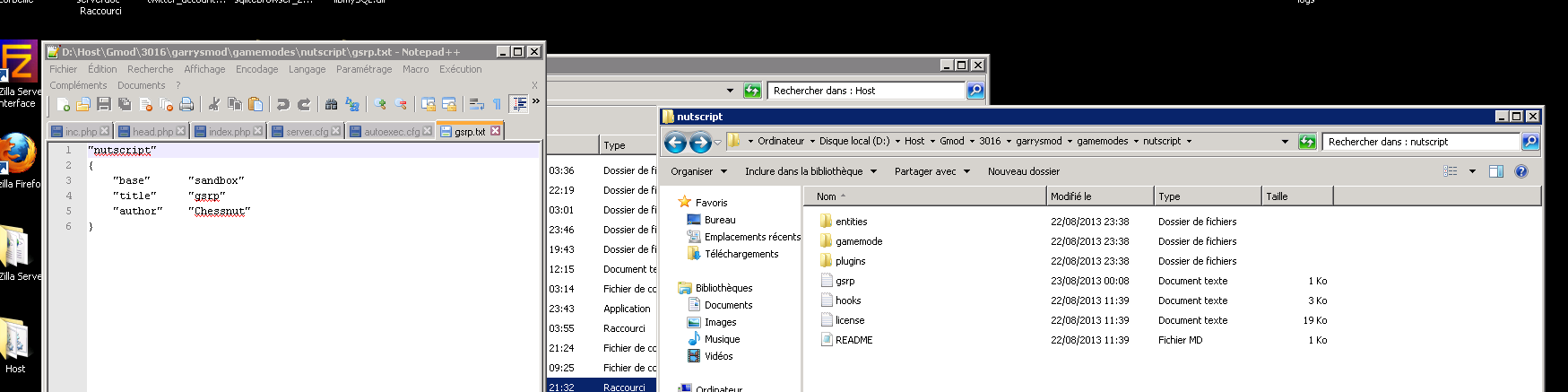Click the Copy icon in Notepad++ toolbar

[234, 105]
